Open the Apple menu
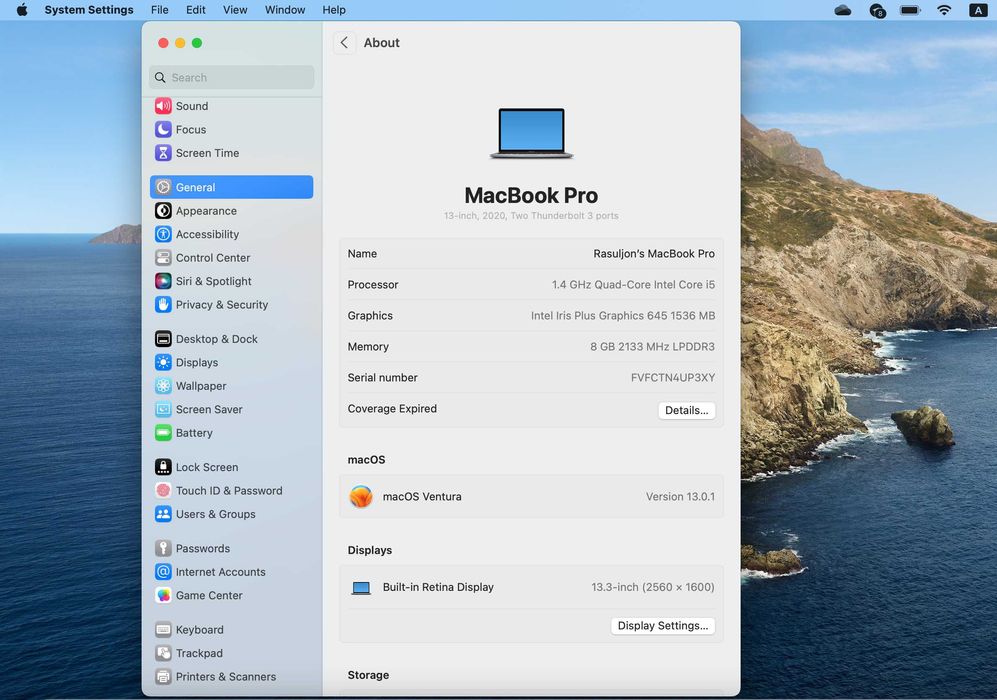 pos(22,10)
